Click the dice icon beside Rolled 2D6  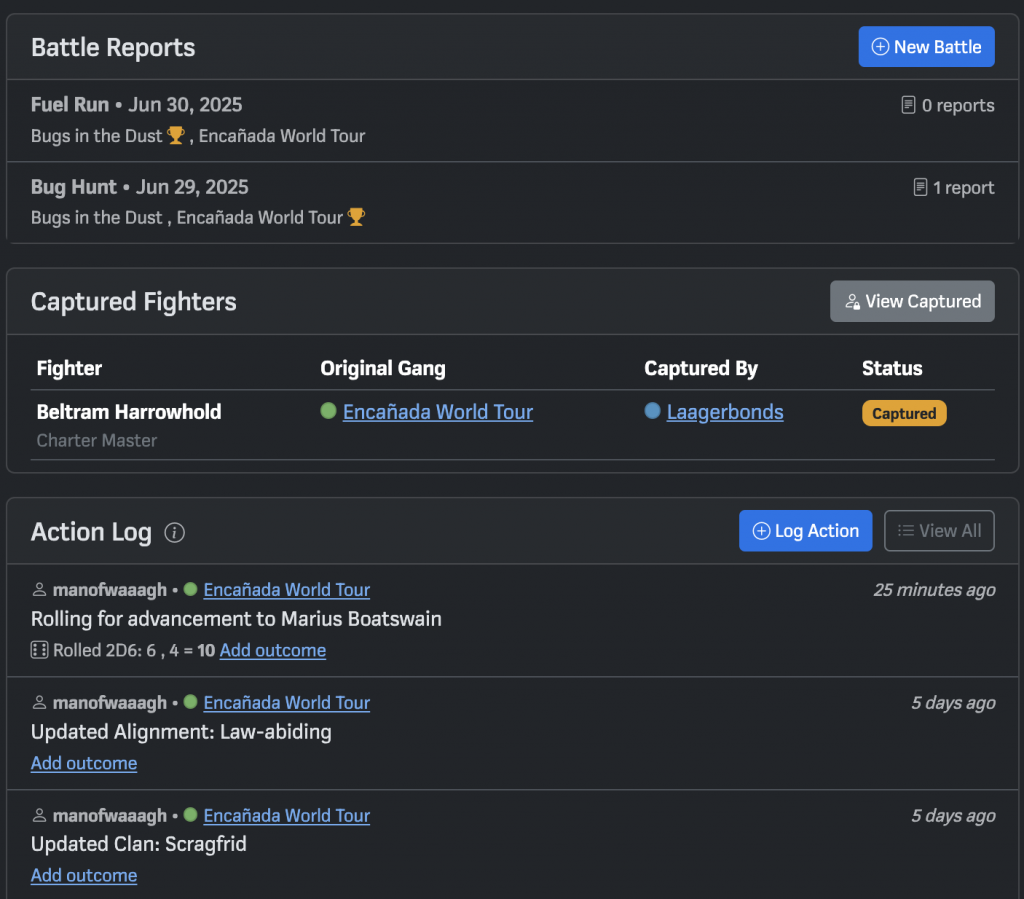point(40,651)
